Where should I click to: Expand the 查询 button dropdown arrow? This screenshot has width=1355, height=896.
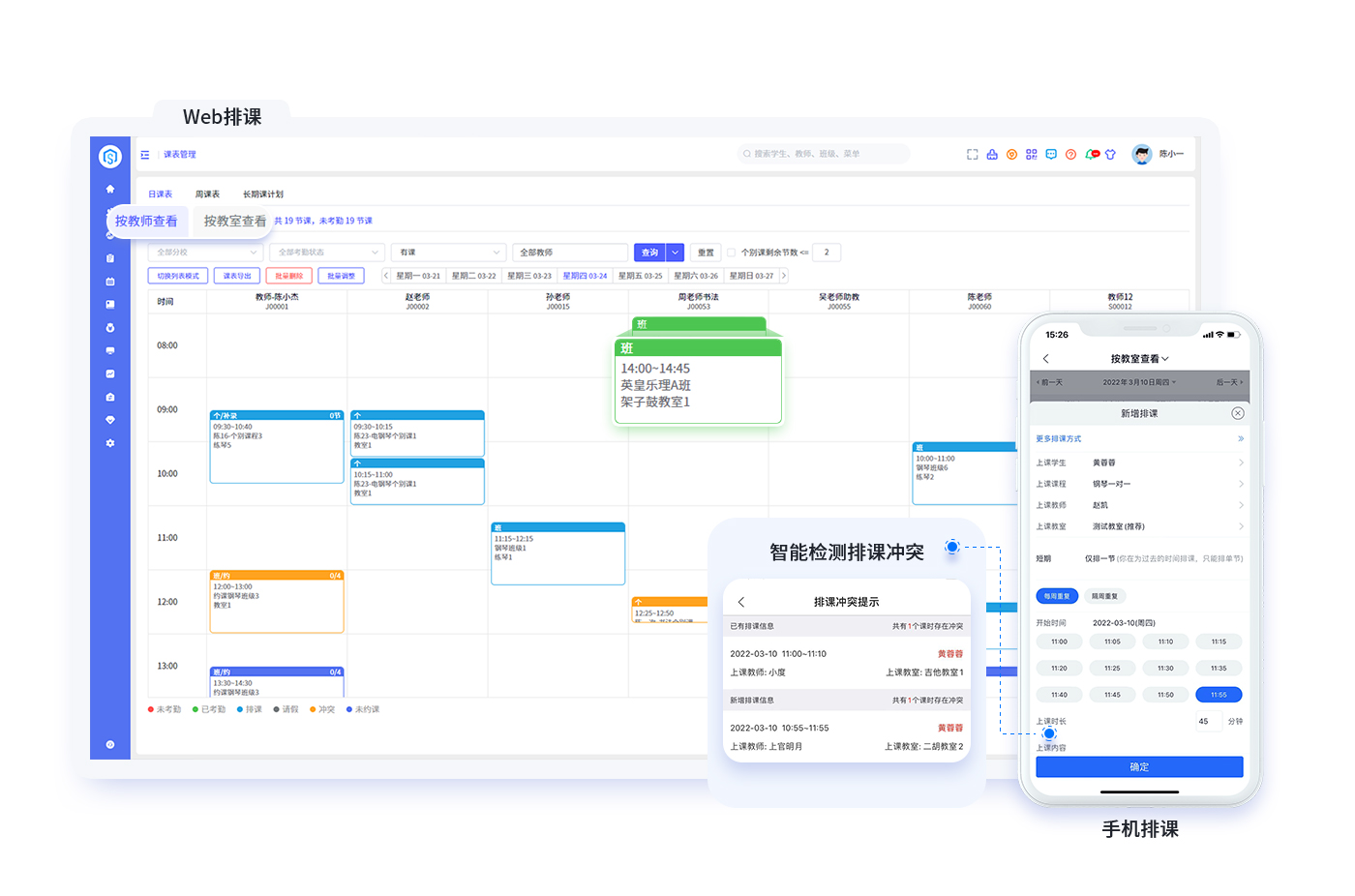(676, 252)
